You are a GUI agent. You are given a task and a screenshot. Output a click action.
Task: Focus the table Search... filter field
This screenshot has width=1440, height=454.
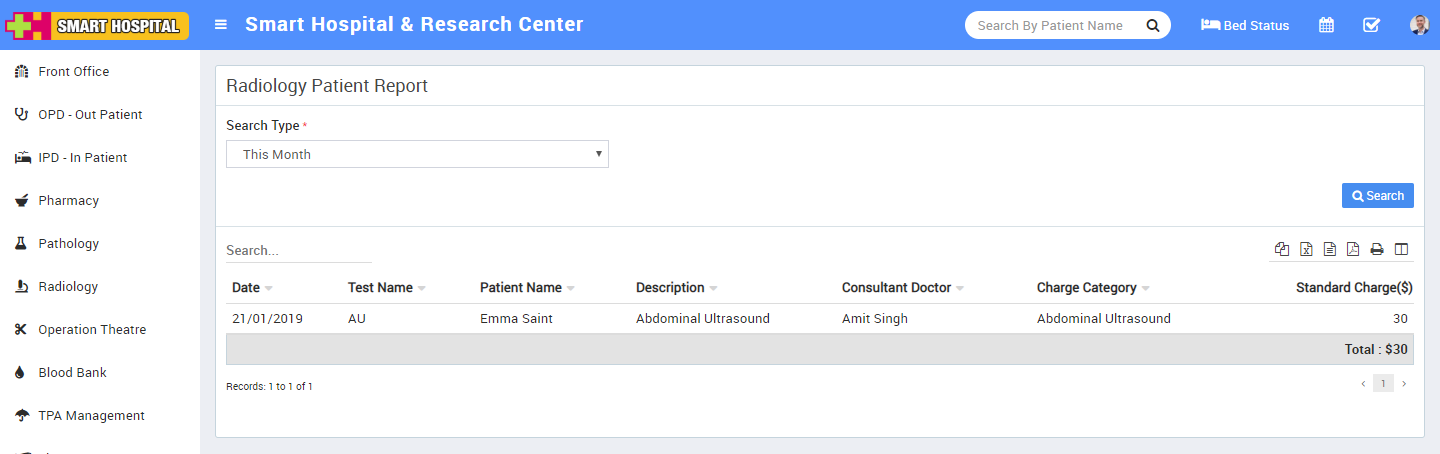coord(298,250)
